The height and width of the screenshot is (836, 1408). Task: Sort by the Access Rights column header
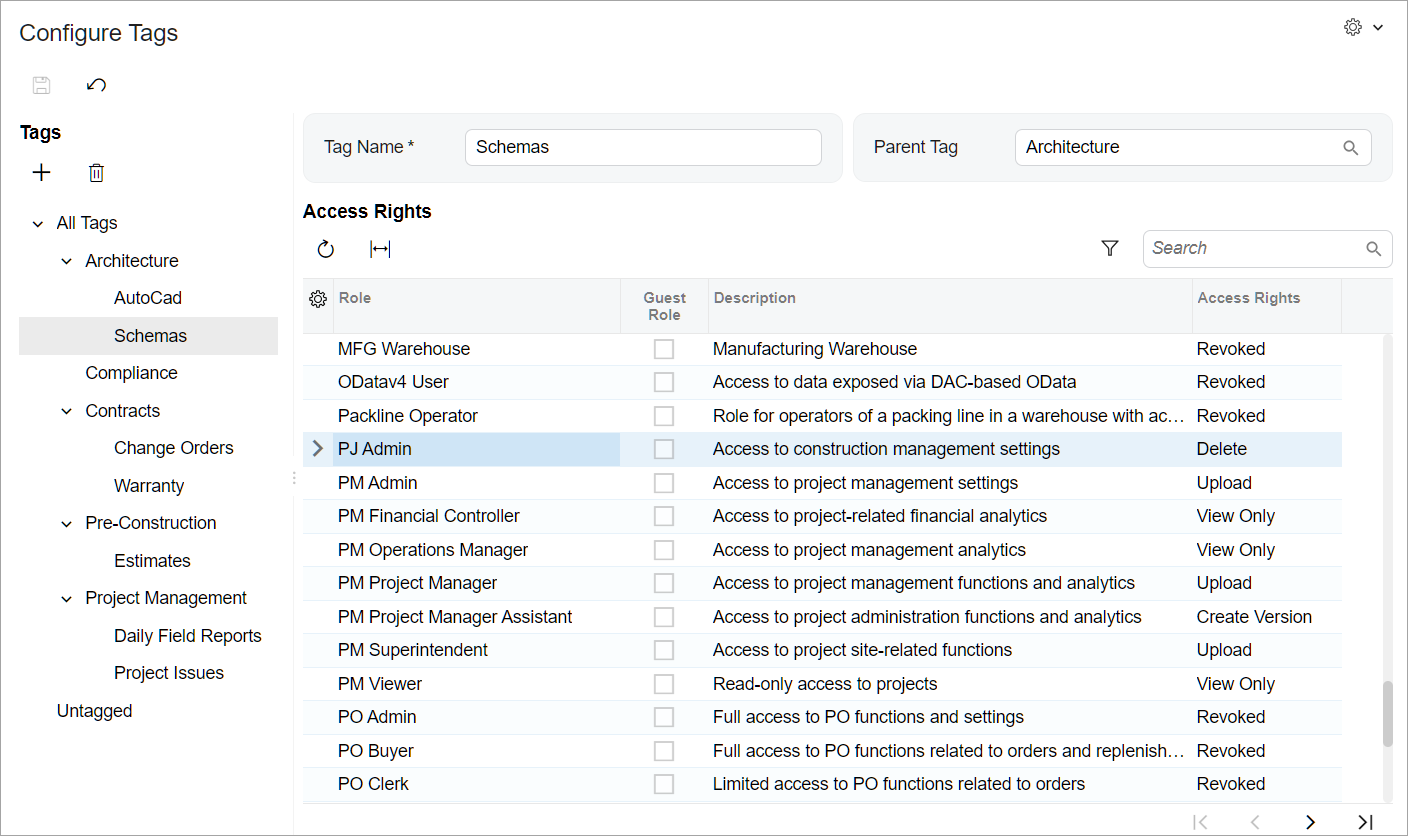[x=1248, y=298]
